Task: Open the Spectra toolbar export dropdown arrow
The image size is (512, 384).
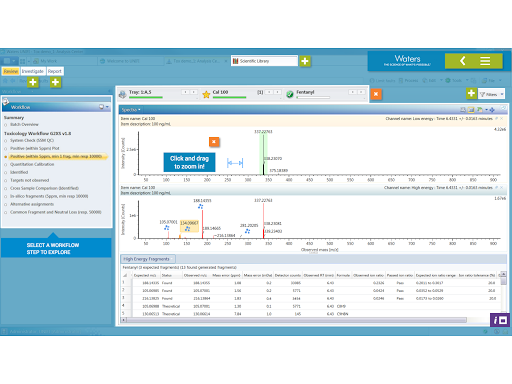Action: [x=486, y=109]
